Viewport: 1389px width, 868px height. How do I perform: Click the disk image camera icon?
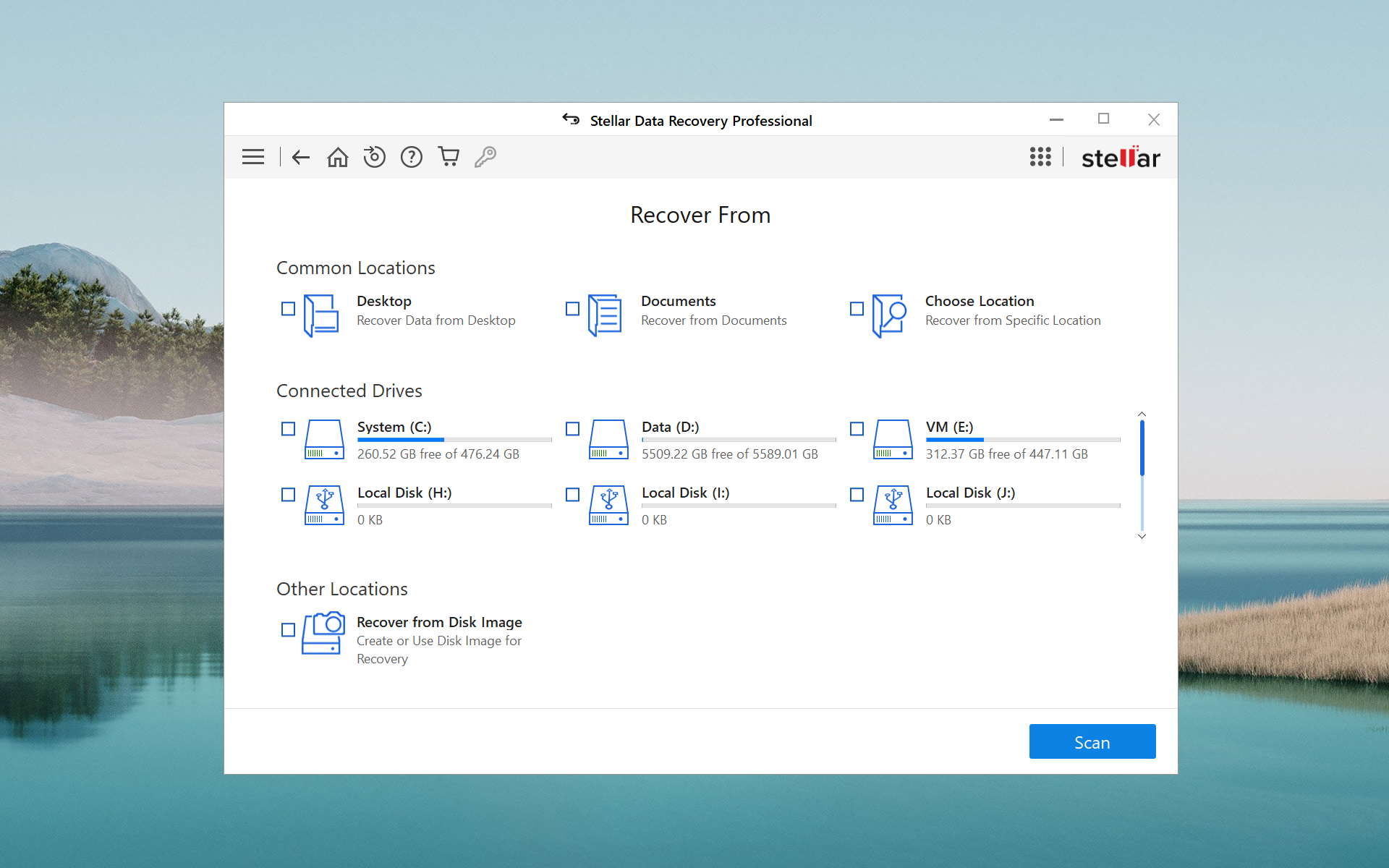323,633
